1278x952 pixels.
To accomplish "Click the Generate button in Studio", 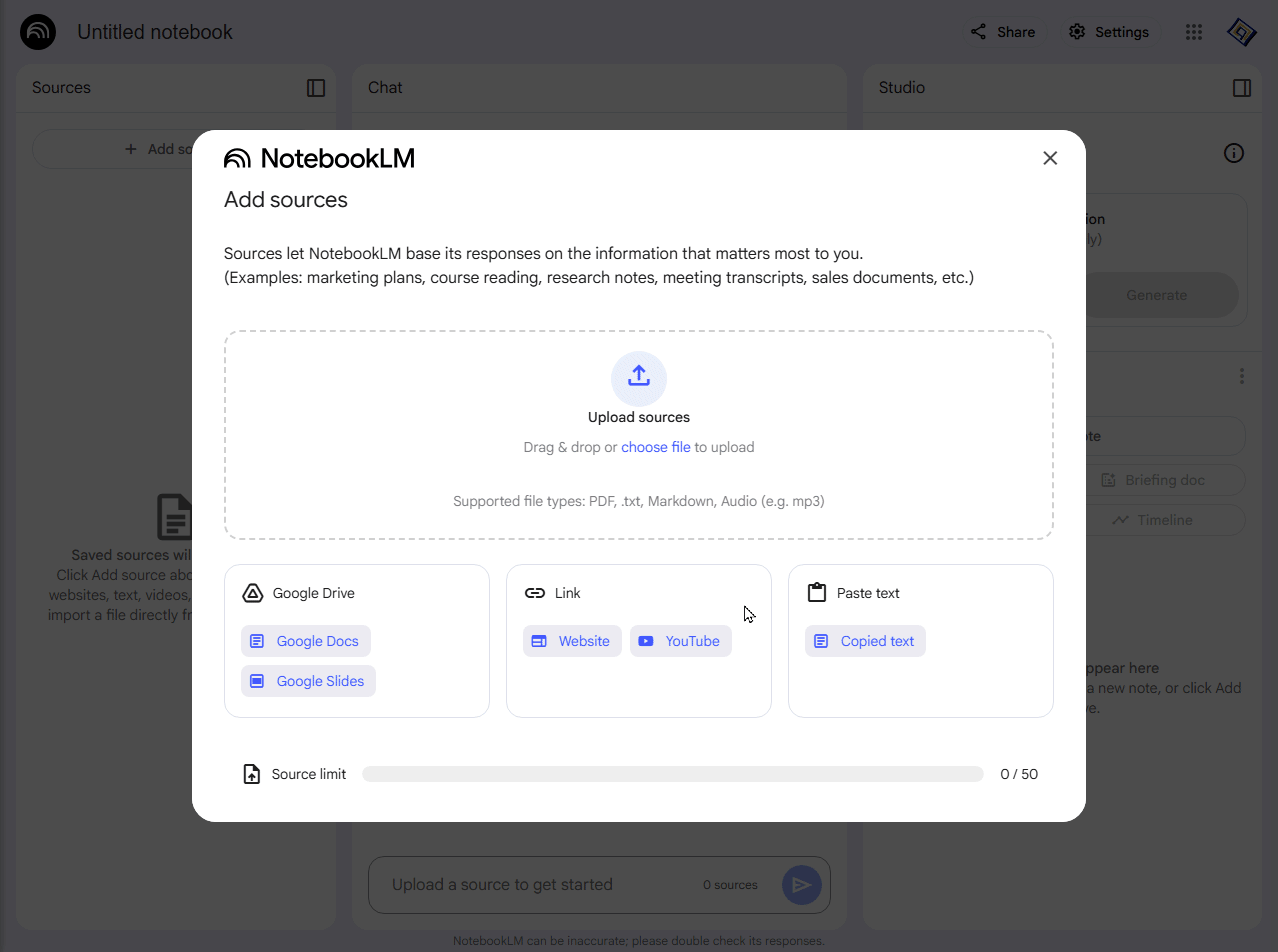I will click(1157, 295).
